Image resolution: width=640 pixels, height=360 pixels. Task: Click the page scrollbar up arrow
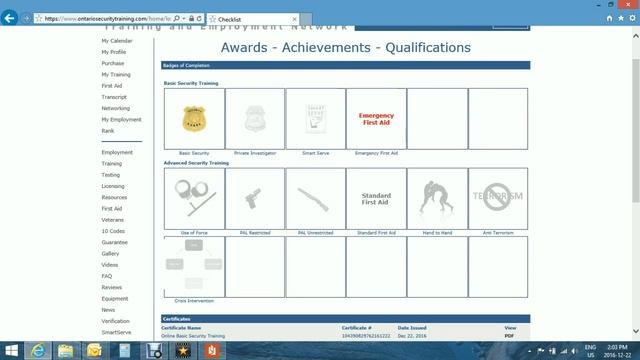point(636,36)
